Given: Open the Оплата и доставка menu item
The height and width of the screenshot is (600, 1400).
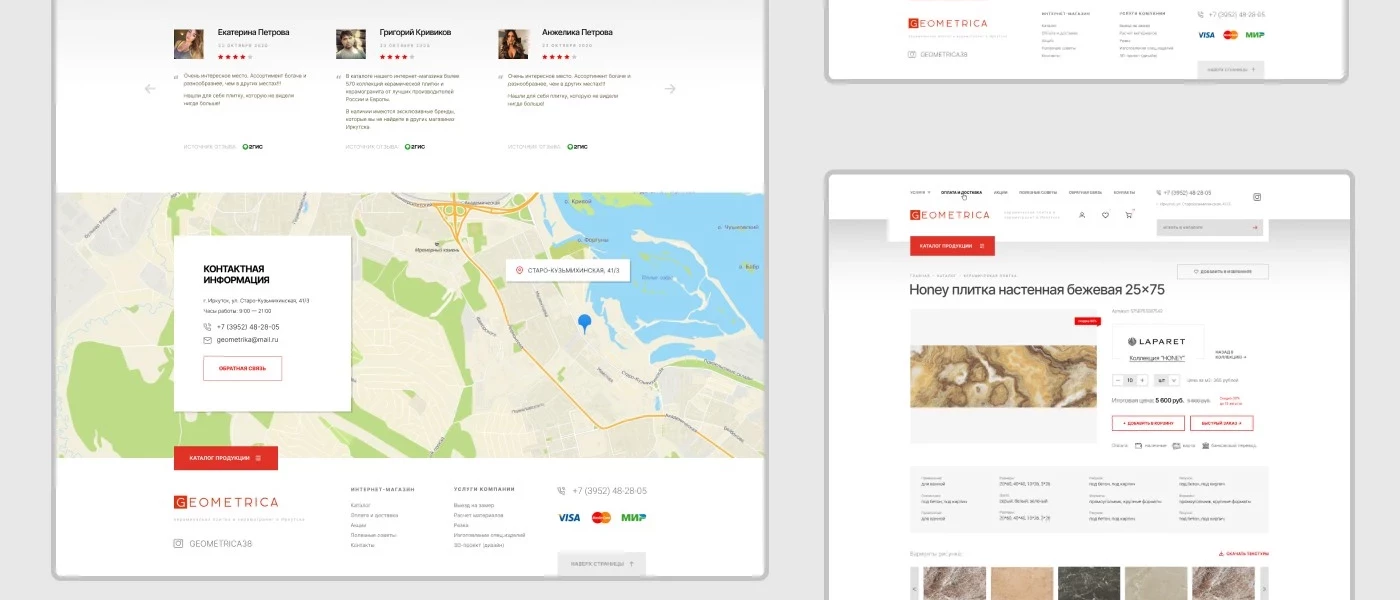Looking at the screenshot, I should click(961, 192).
